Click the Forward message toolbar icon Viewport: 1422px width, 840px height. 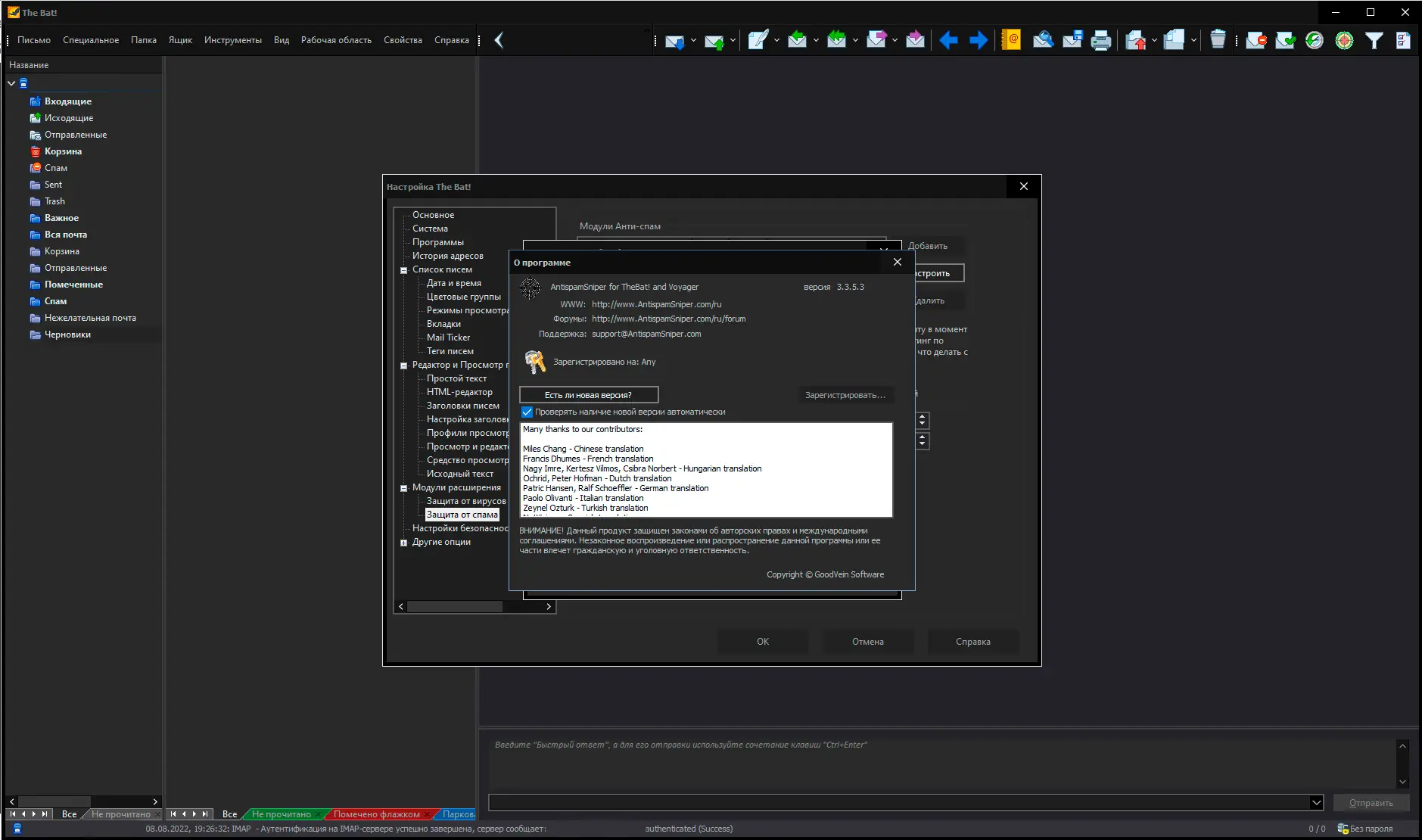click(x=876, y=40)
